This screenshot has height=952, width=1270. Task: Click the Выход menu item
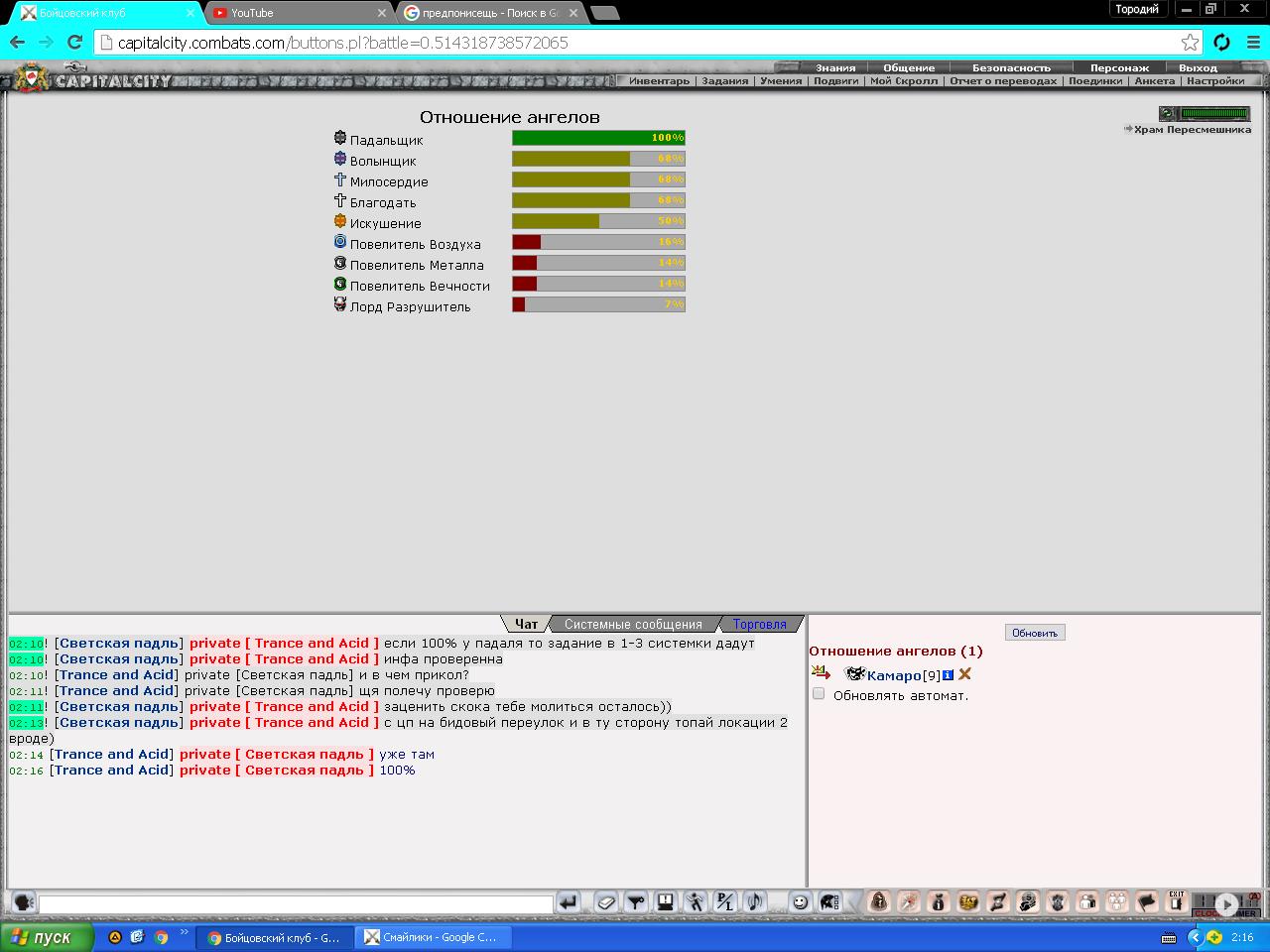point(1198,67)
